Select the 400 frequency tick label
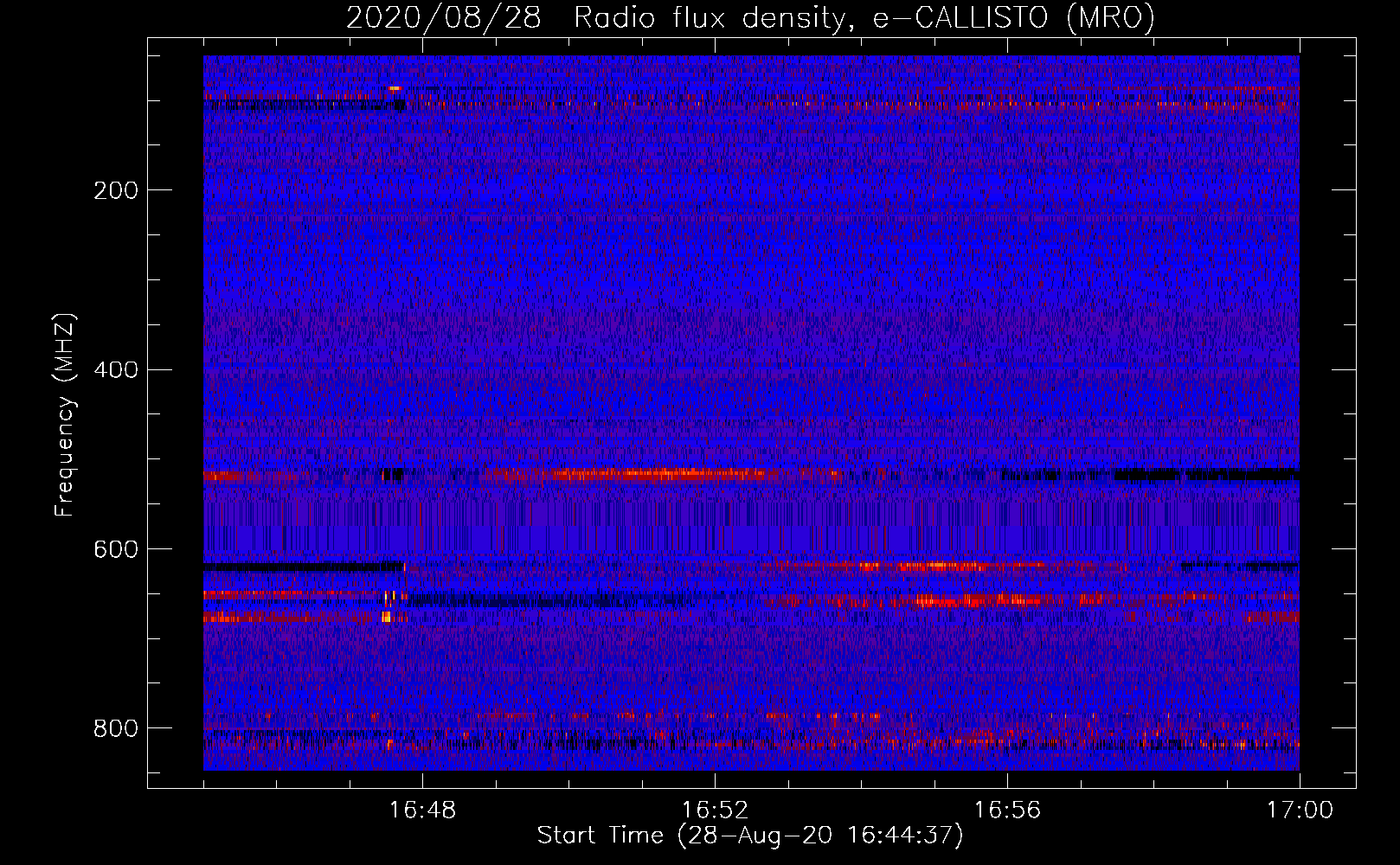 (116, 370)
